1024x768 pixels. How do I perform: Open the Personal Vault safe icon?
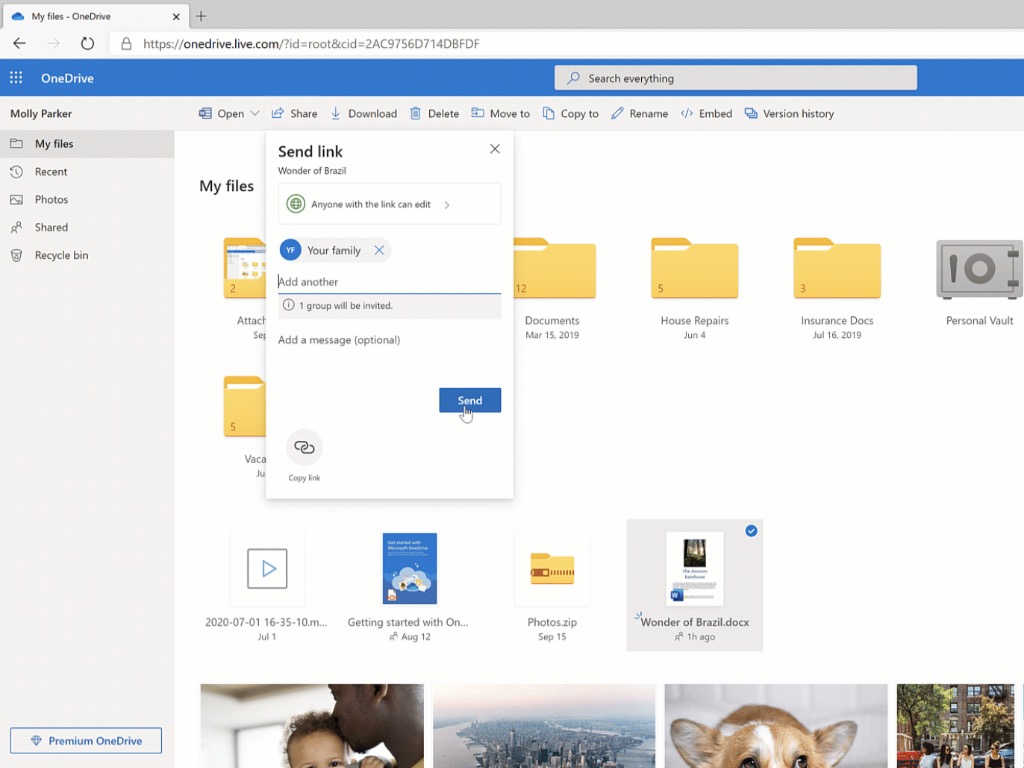(x=979, y=269)
